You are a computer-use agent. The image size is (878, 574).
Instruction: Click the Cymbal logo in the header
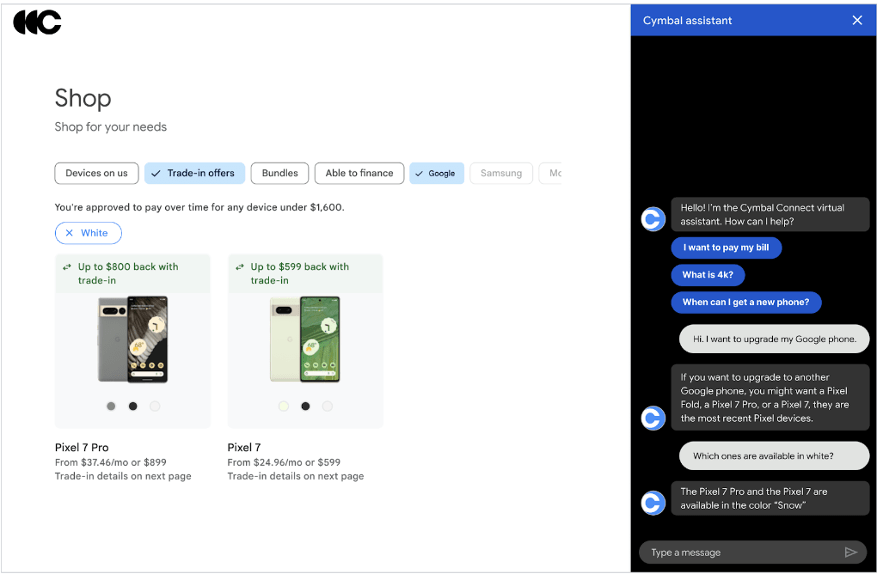click(x=37, y=22)
